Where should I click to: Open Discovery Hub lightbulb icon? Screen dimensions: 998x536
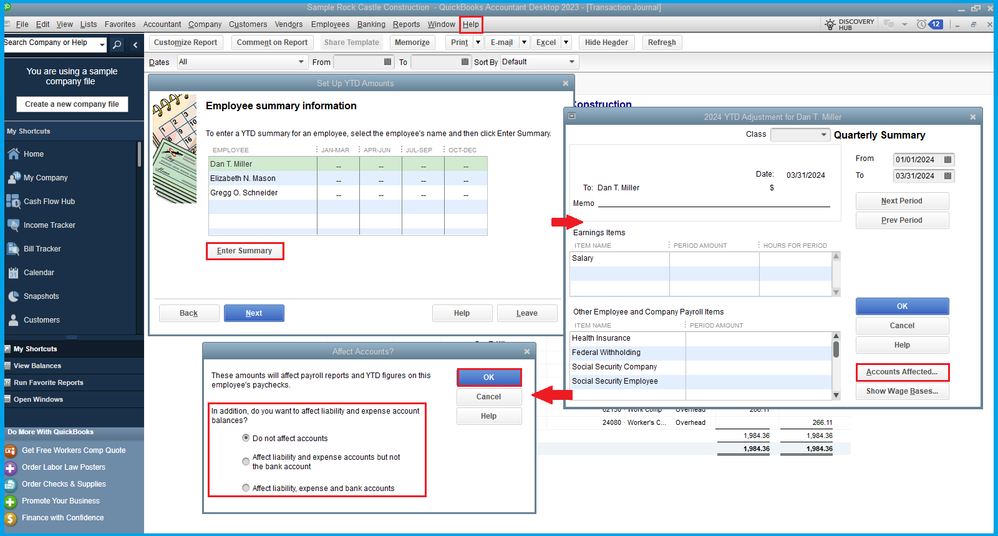830,24
